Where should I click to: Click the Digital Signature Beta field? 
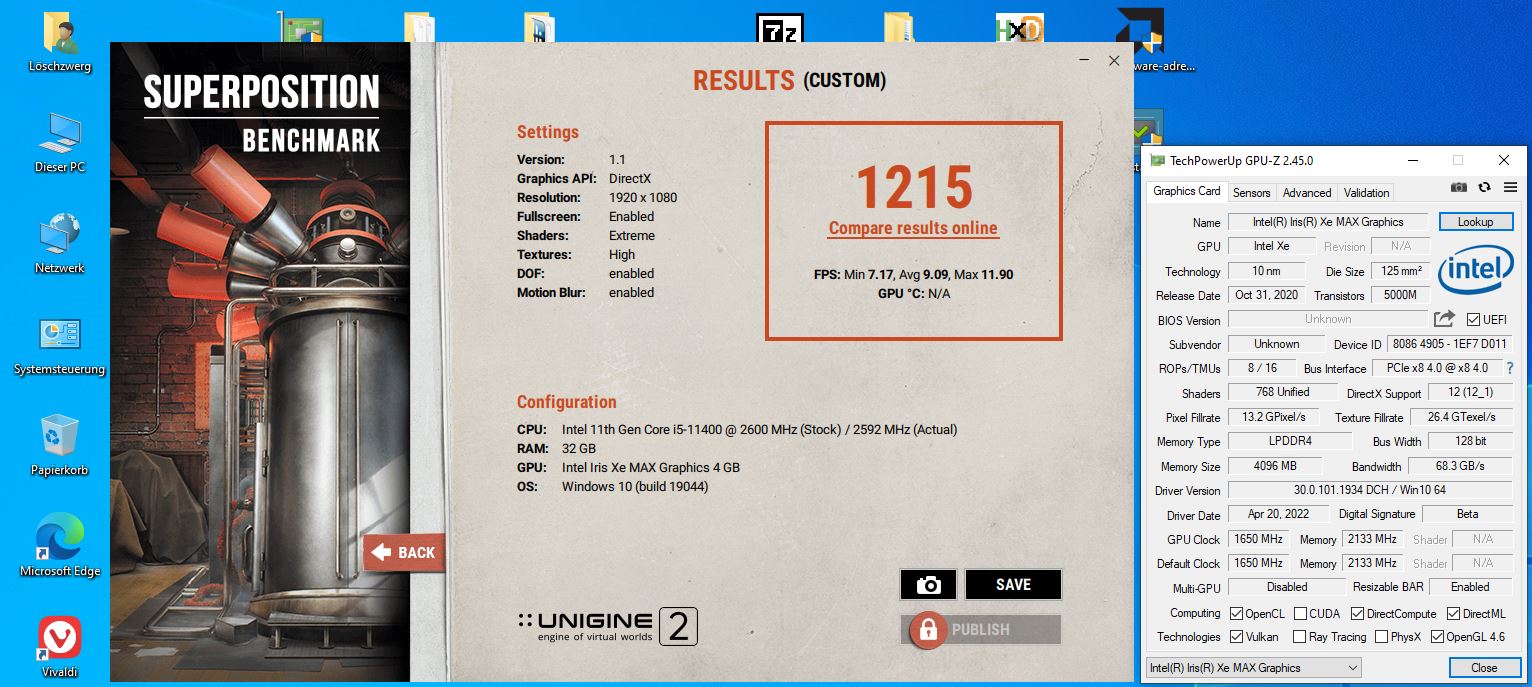[1467, 514]
